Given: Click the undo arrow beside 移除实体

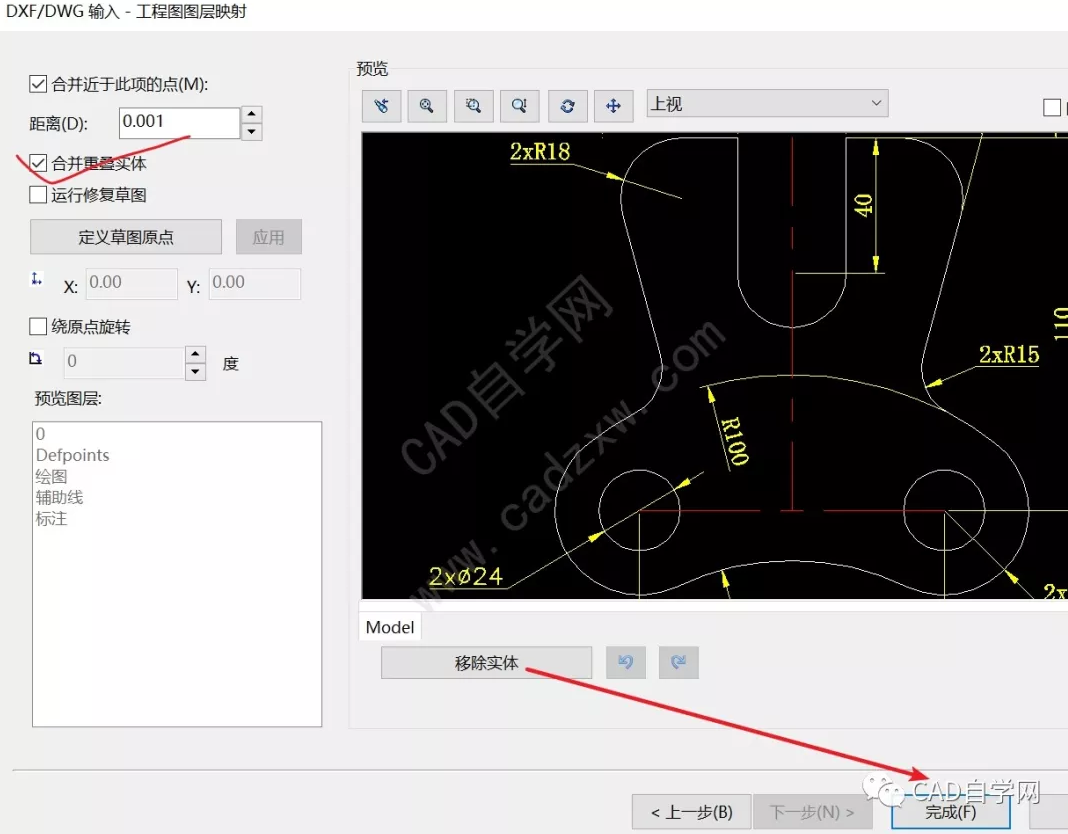Looking at the screenshot, I should coord(626,662).
